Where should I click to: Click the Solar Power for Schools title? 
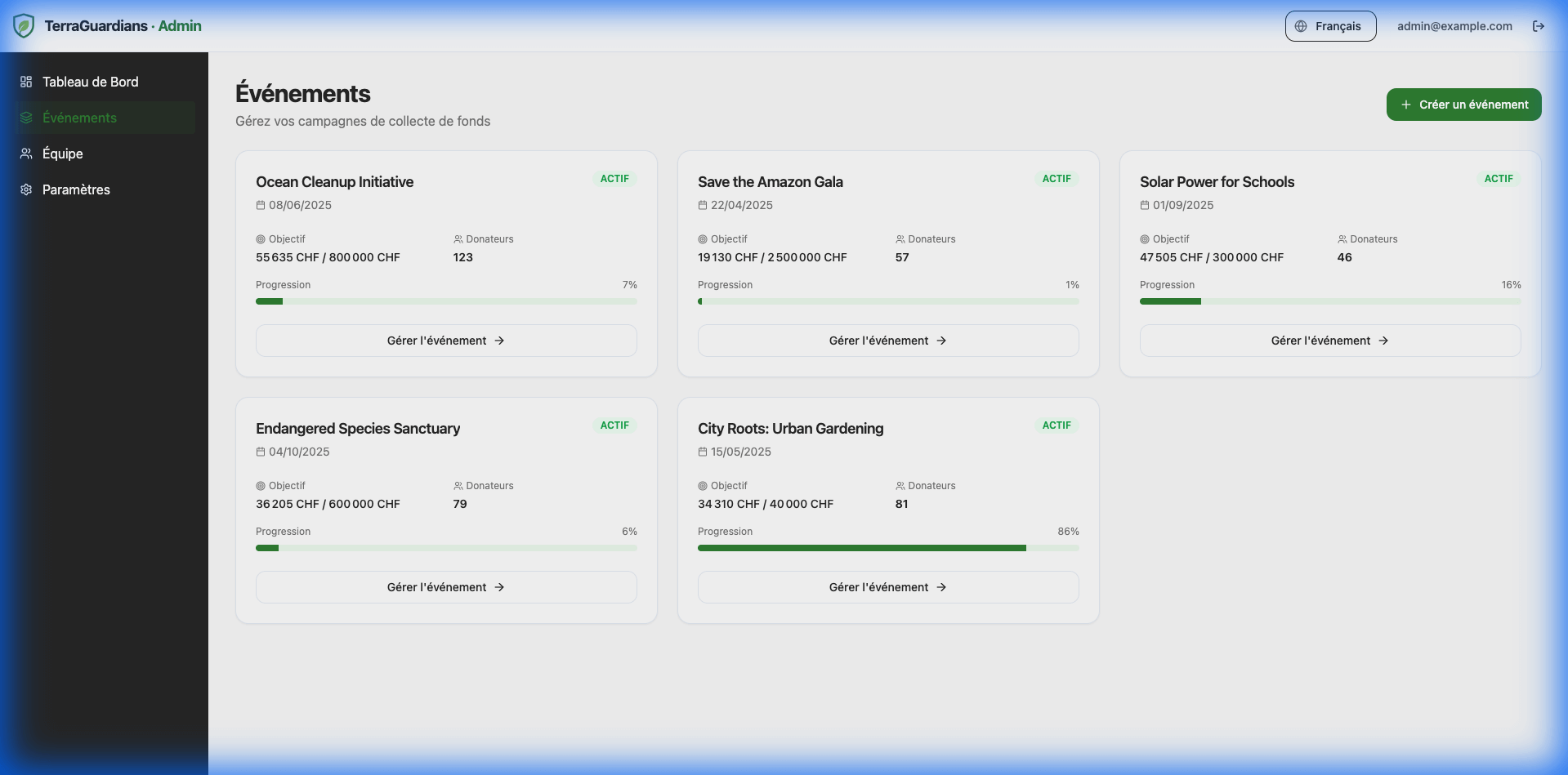(1217, 182)
